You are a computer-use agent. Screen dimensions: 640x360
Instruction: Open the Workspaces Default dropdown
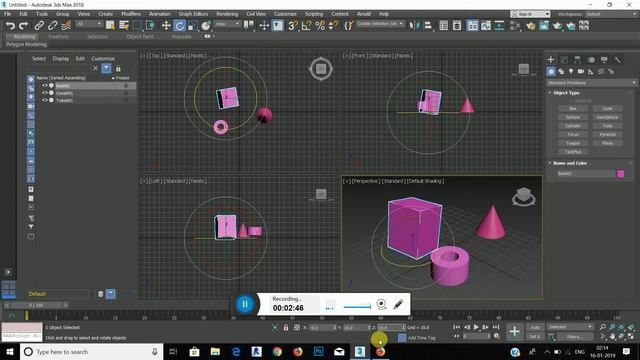tap(611, 14)
